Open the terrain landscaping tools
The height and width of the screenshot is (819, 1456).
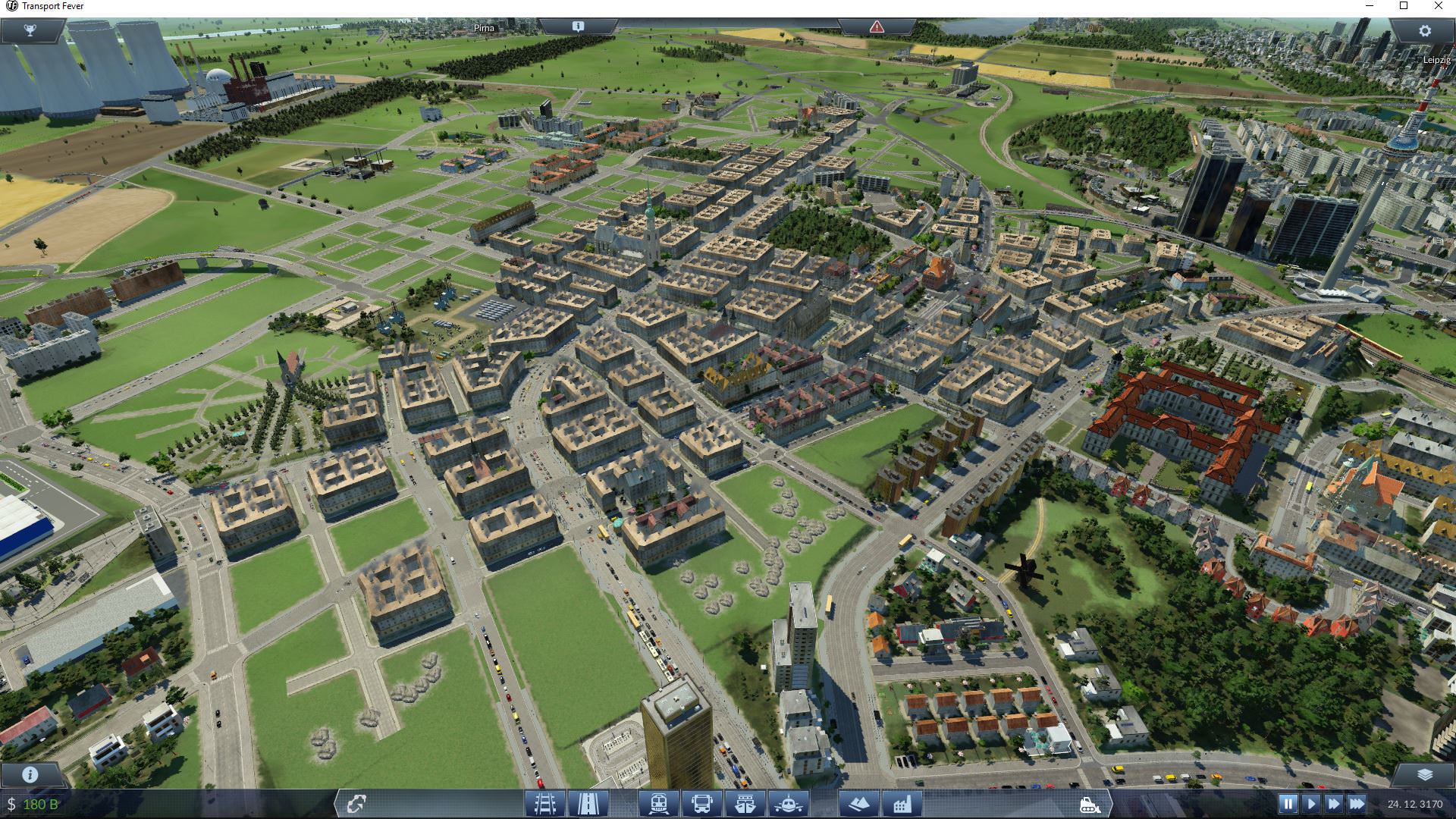pos(859,803)
